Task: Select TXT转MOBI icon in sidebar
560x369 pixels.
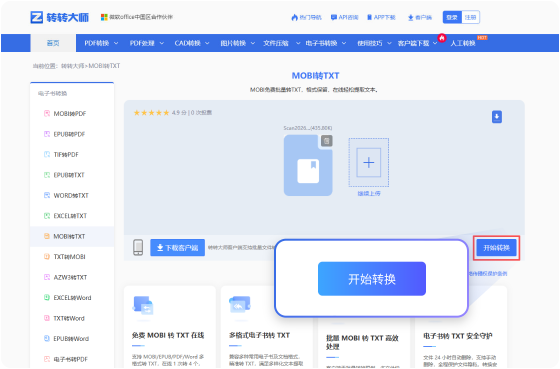Action: [47, 256]
